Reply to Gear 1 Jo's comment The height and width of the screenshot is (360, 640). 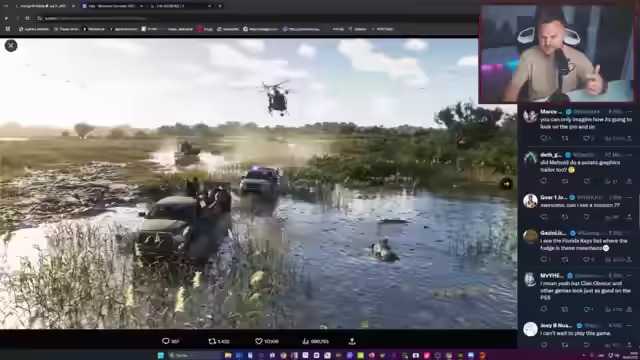pyautogui.click(x=544, y=217)
